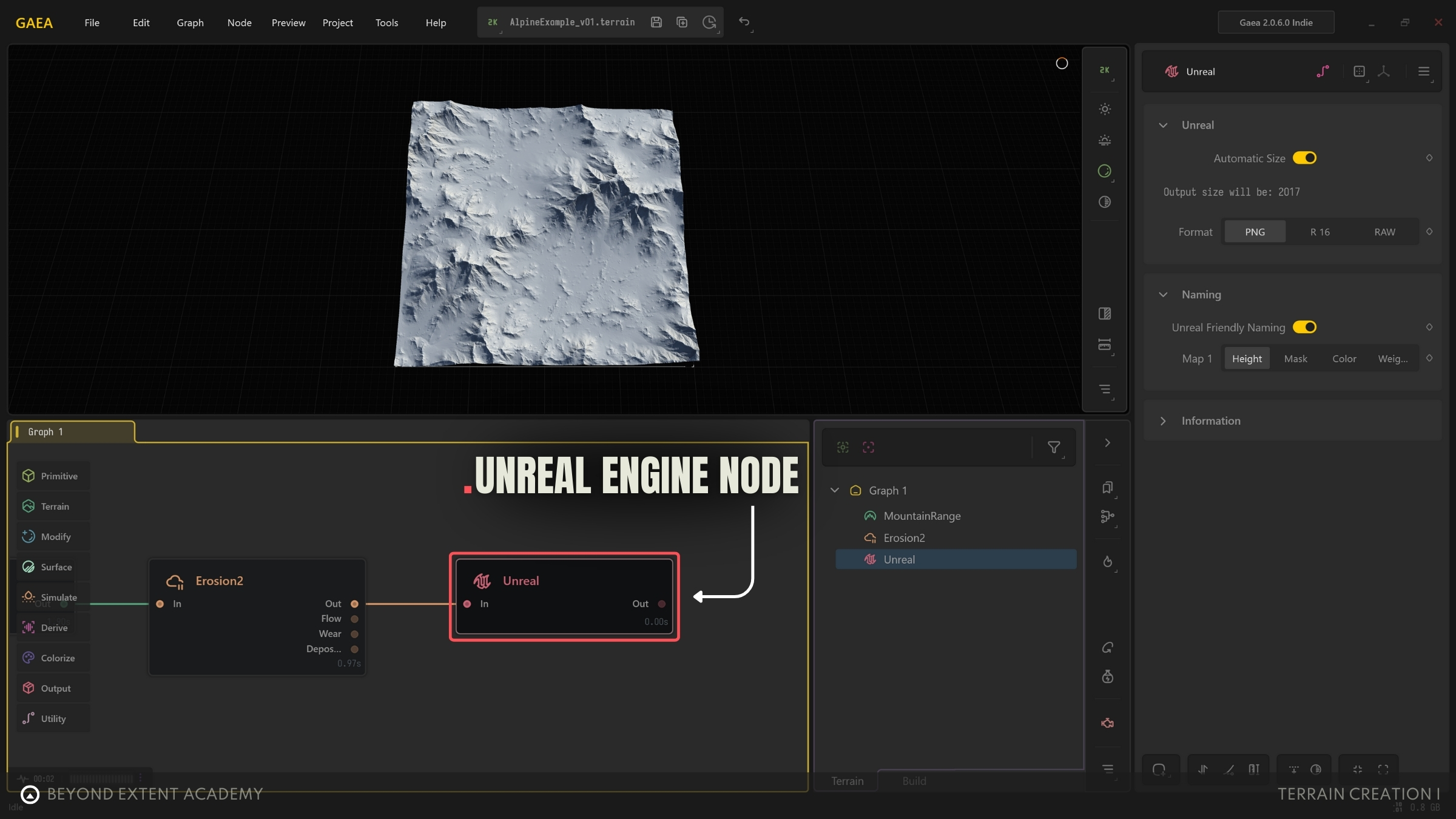Viewport: 1456px width, 819px height.
Task: Select Unreal node in outliner
Action: [x=955, y=560]
